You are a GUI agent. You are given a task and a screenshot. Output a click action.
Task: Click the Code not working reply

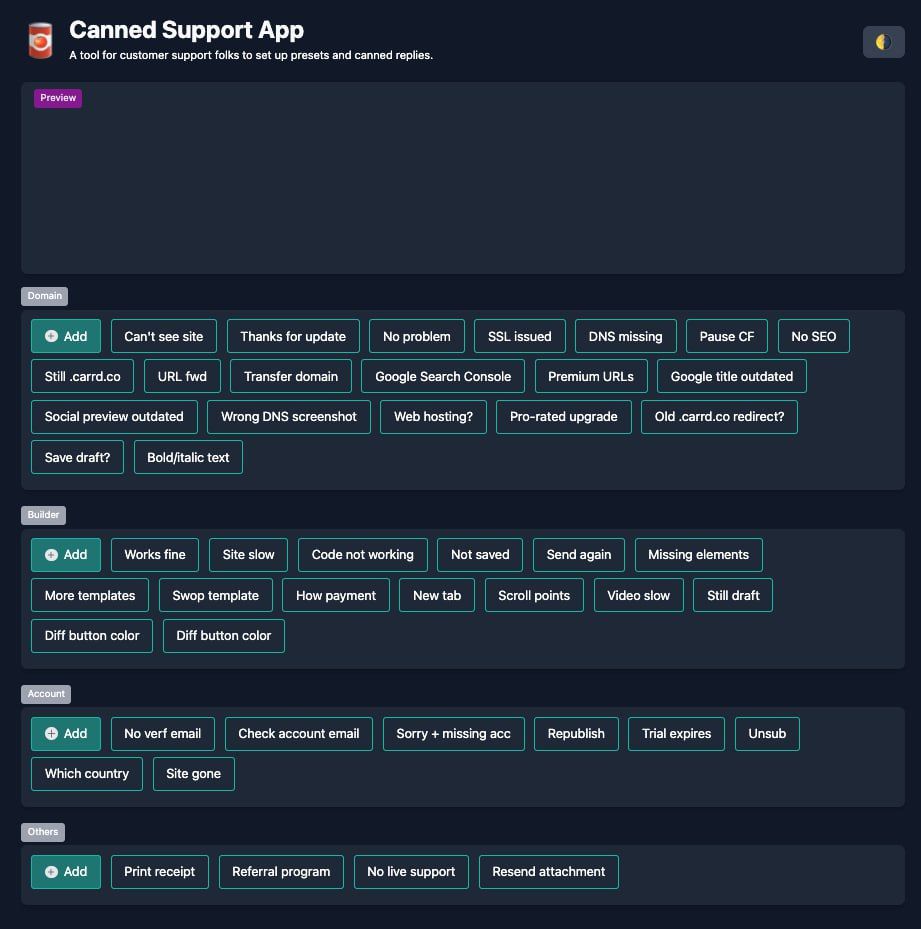pos(363,555)
